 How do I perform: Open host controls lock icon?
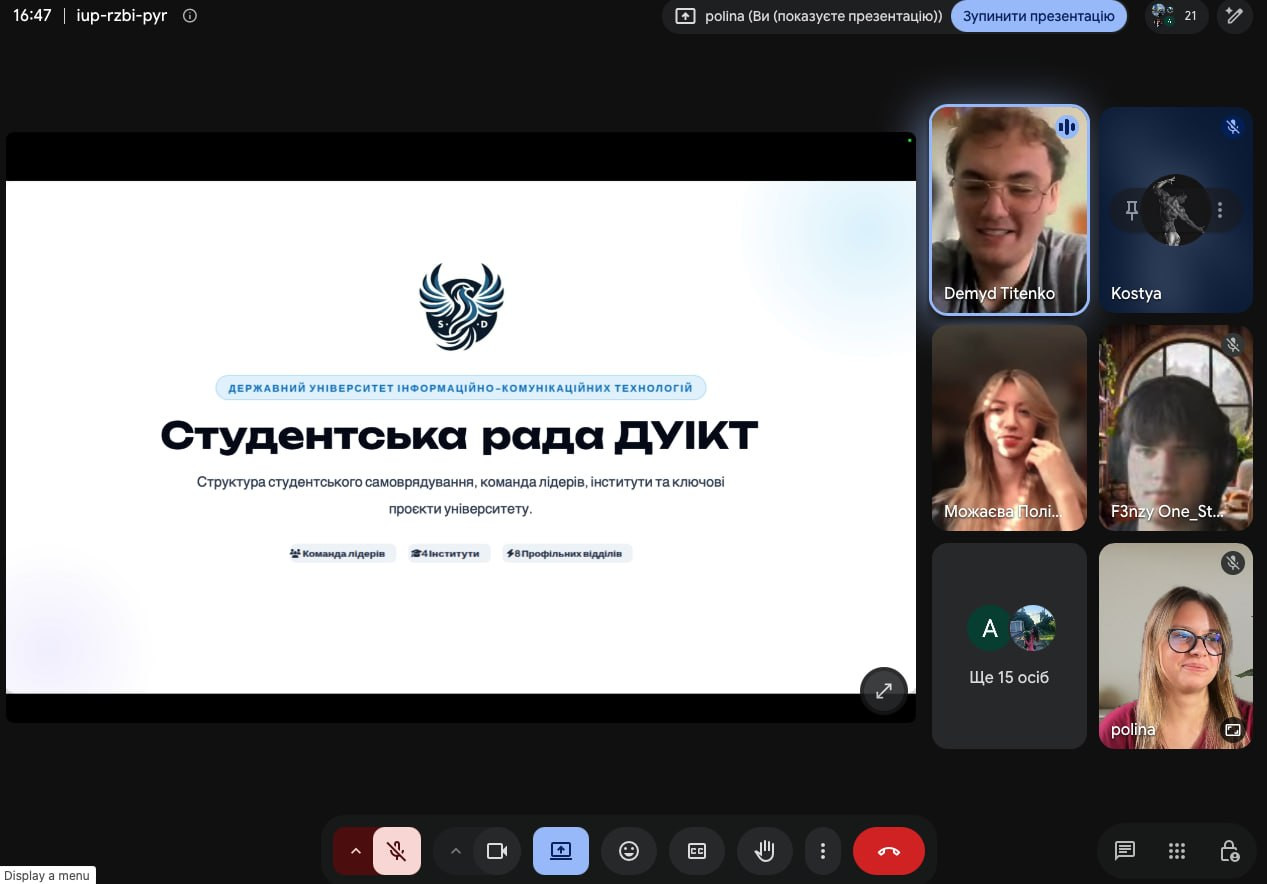[1230, 851]
